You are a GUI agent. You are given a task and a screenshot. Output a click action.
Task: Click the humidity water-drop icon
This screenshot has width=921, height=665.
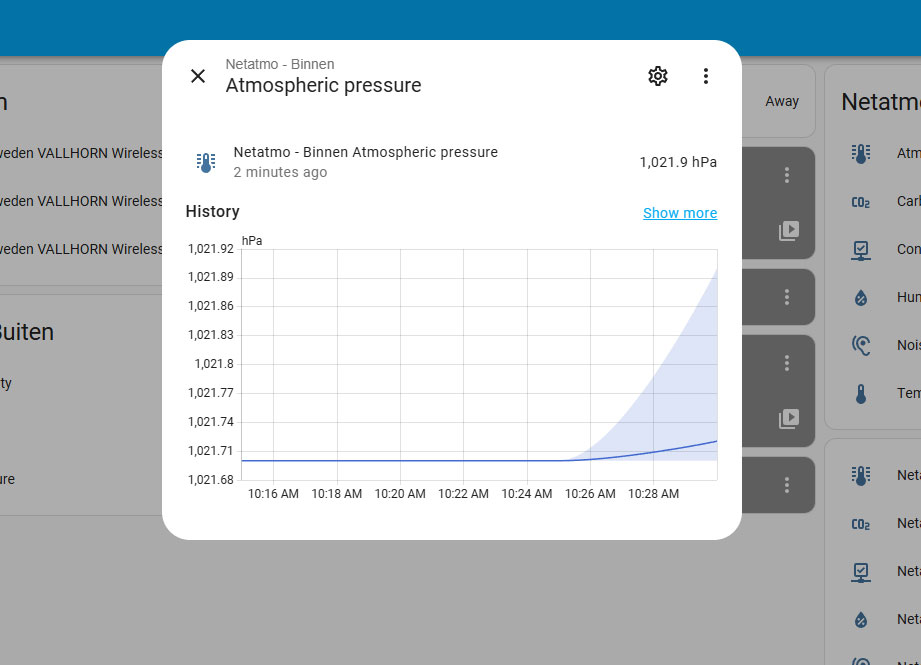(861, 298)
